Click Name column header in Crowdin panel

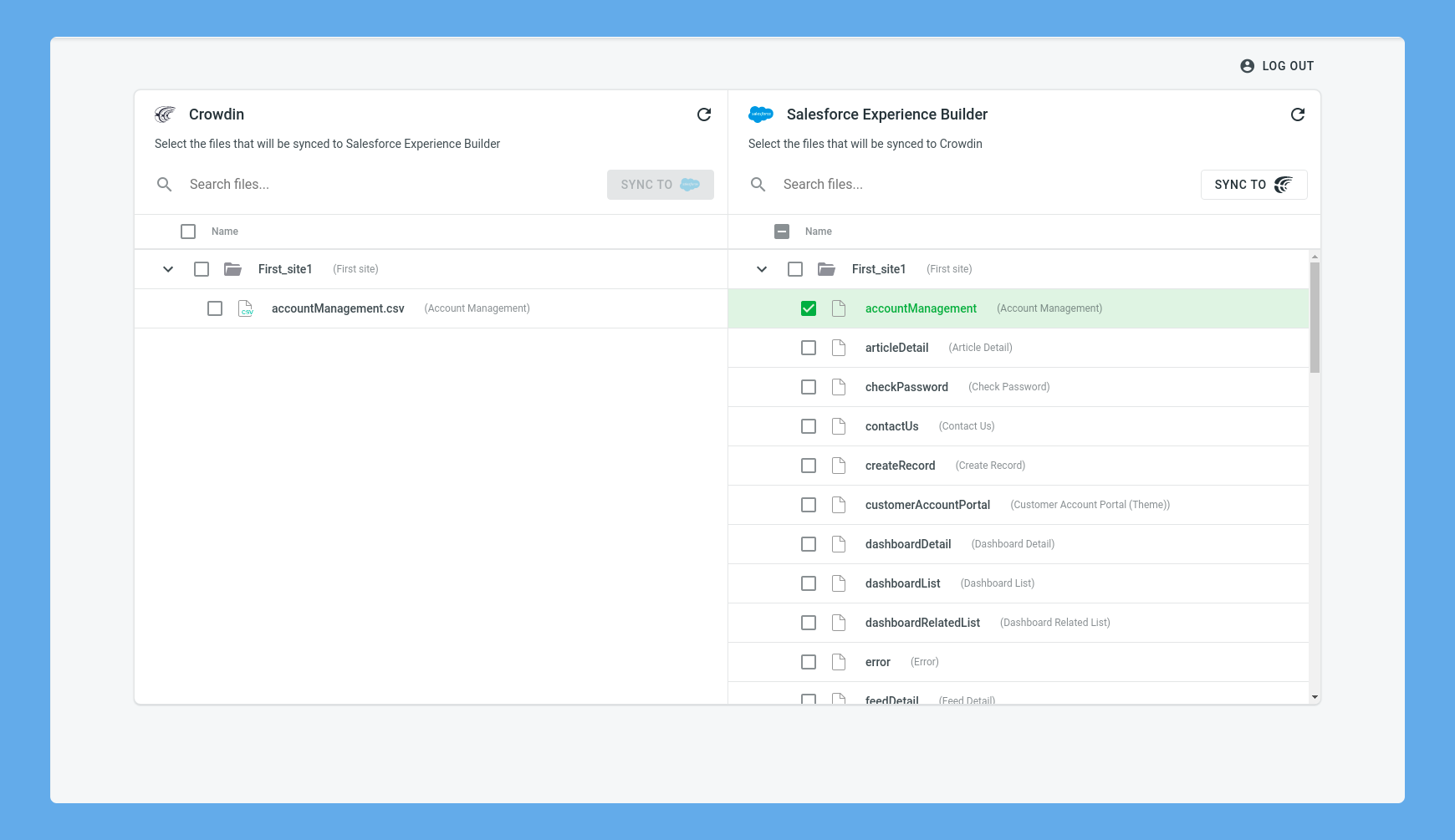click(x=225, y=232)
